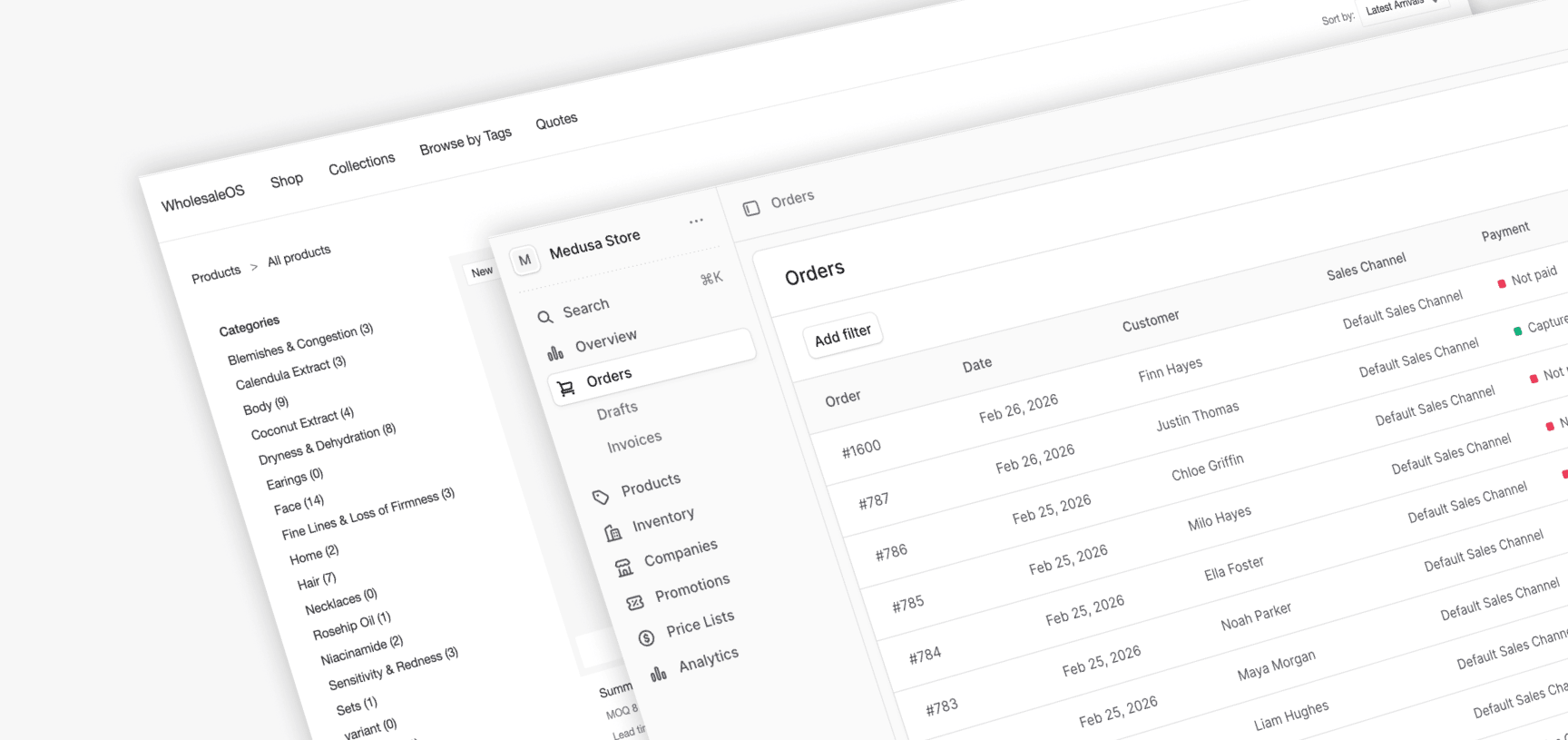This screenshot has width=1568, height=740.
Task: Open Promotions in sidebar
Action: [692, 587]
